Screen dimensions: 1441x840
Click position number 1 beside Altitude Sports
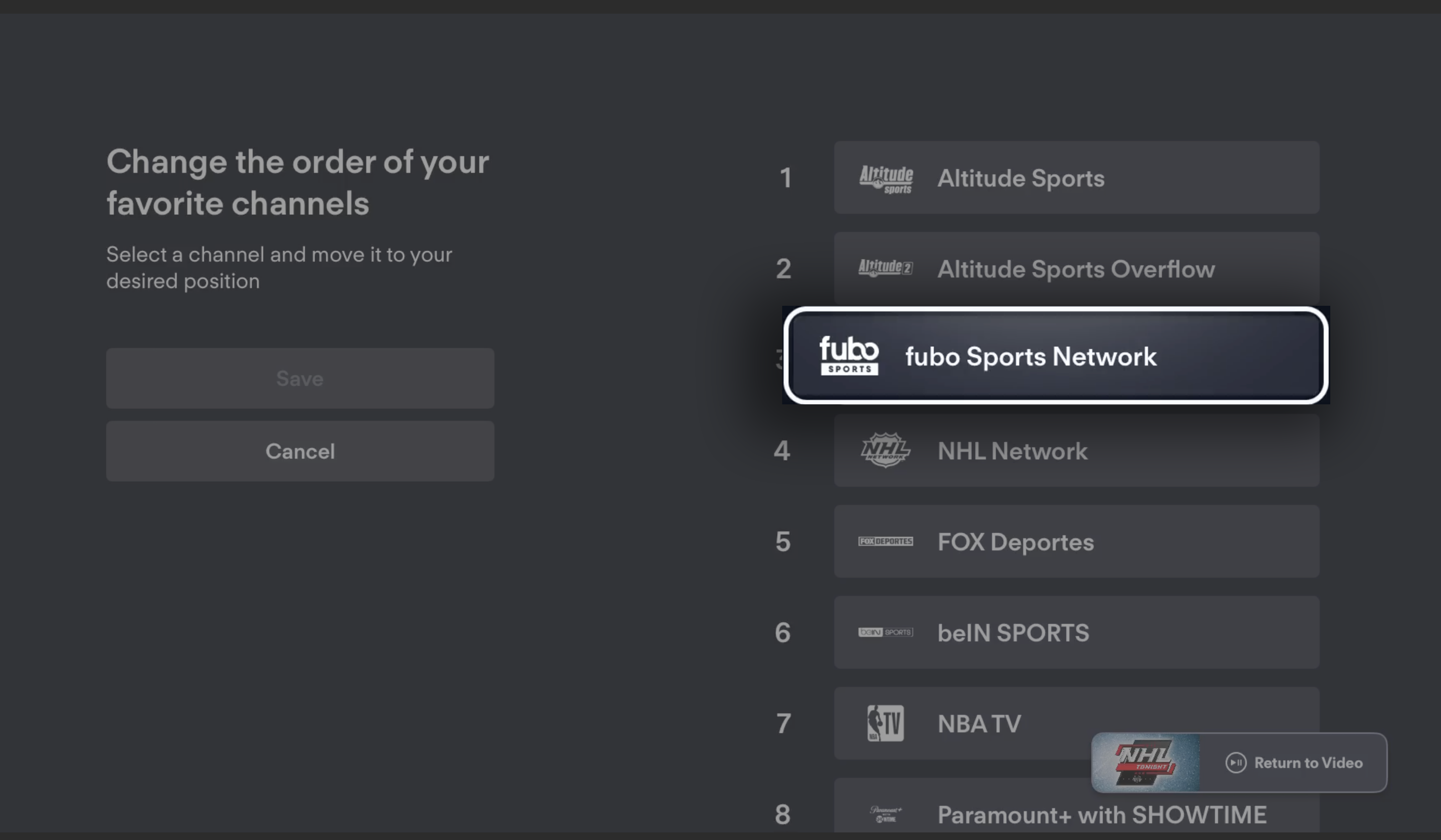click(786, 178)
